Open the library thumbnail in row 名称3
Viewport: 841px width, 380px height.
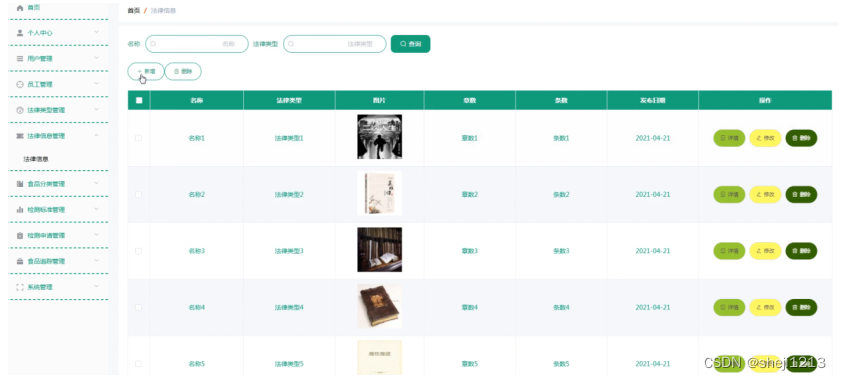coord(380,250)
